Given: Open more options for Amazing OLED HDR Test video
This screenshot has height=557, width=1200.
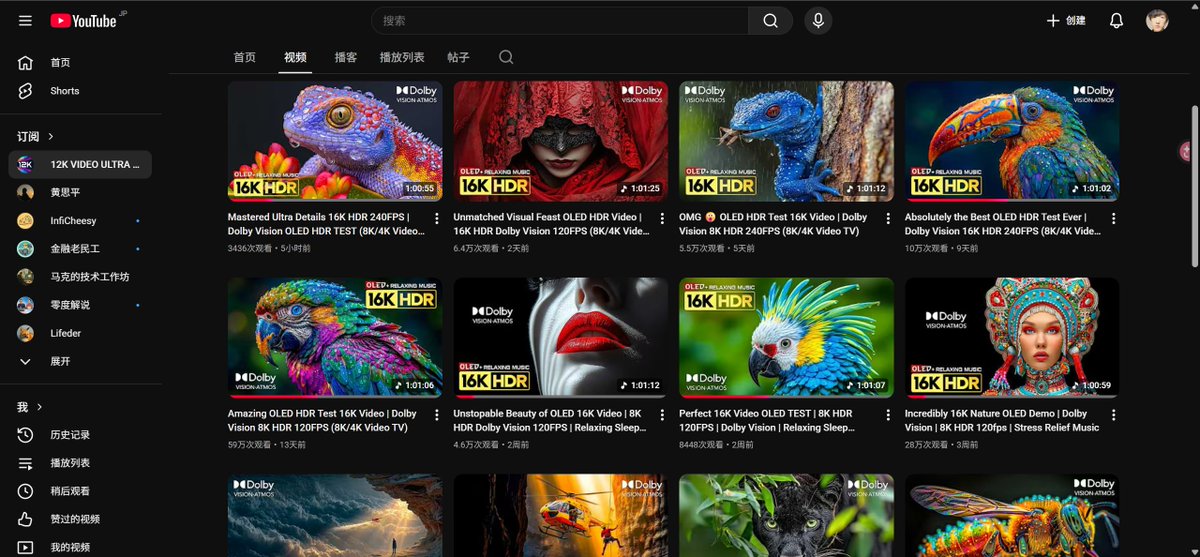Looking at the screenshot, I should 436,415.
